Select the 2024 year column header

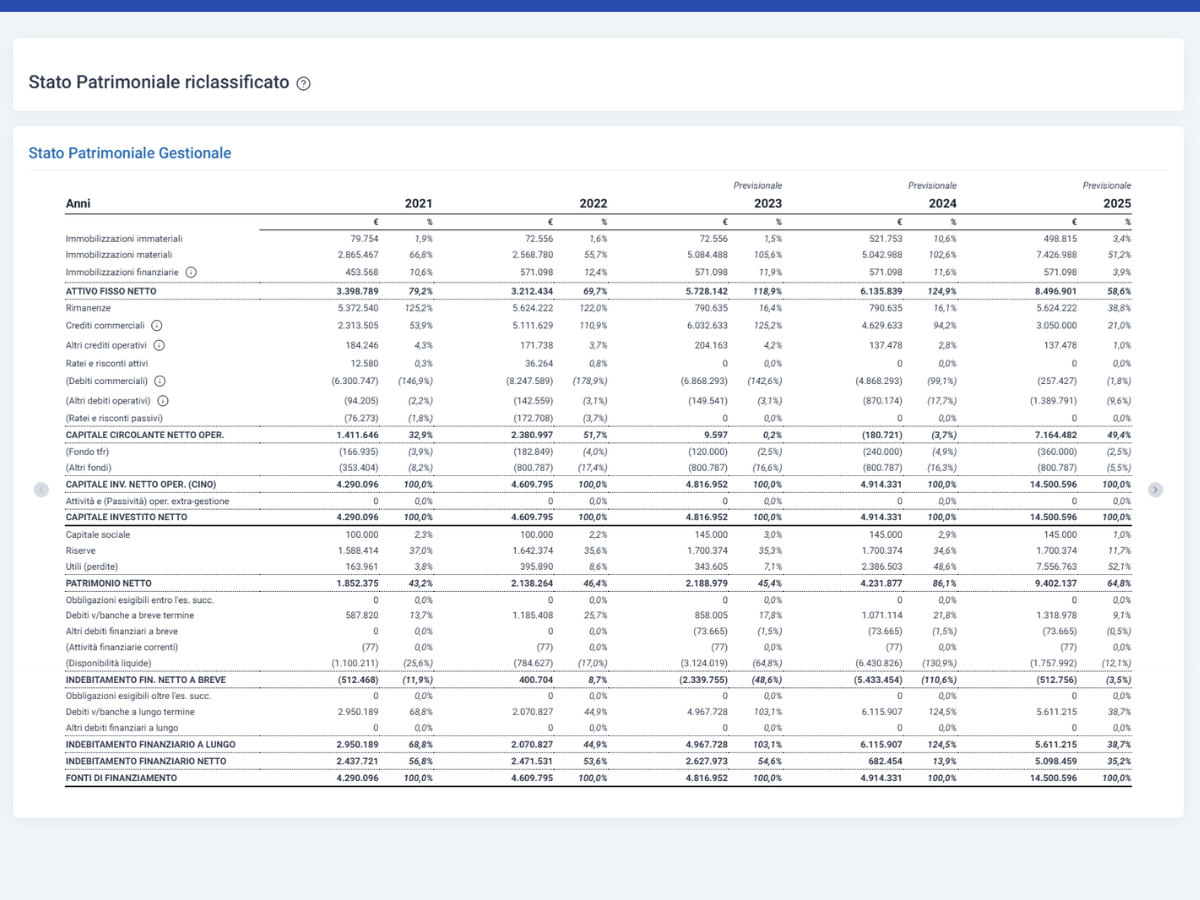pyautogui.click(x=942, y=204)
